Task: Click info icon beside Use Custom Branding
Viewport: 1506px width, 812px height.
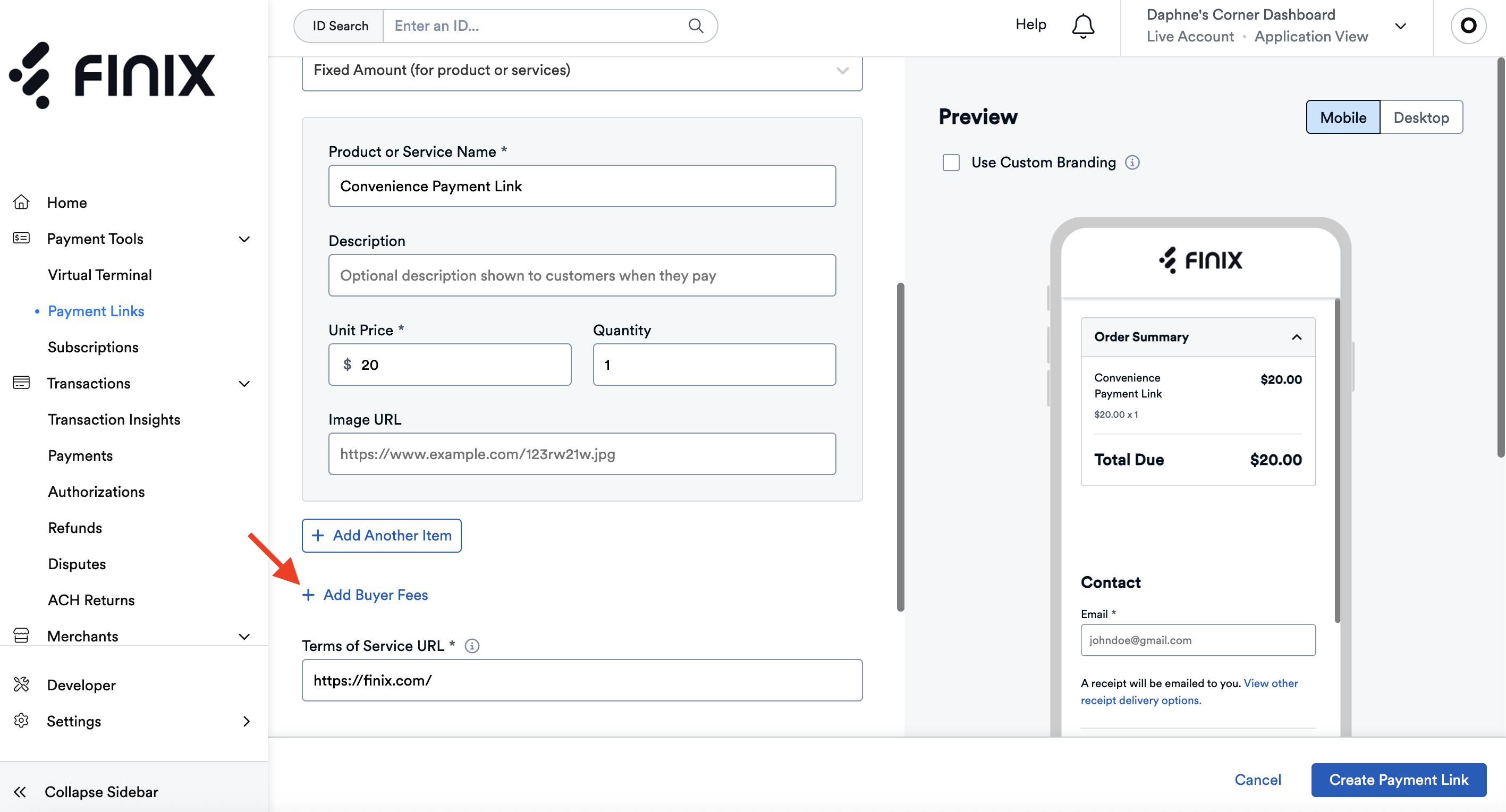Action: tap(1132, 162)
